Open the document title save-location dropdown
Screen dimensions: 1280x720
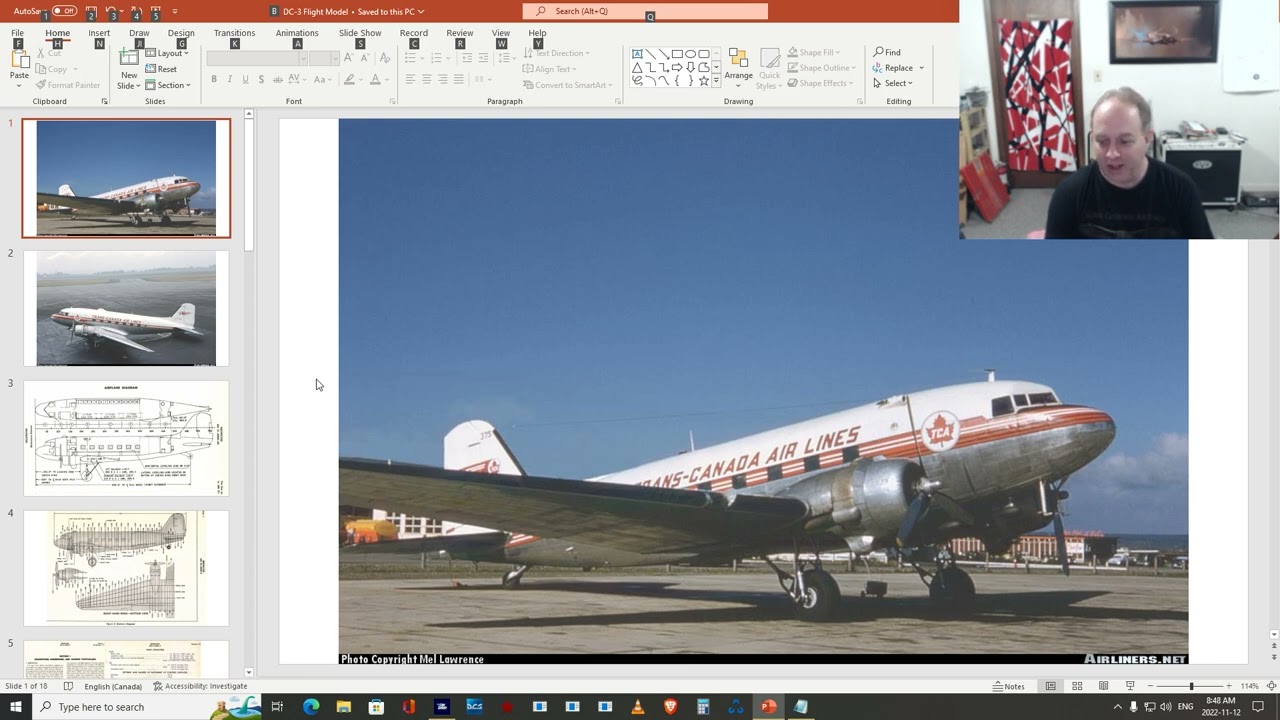(420, 11)
